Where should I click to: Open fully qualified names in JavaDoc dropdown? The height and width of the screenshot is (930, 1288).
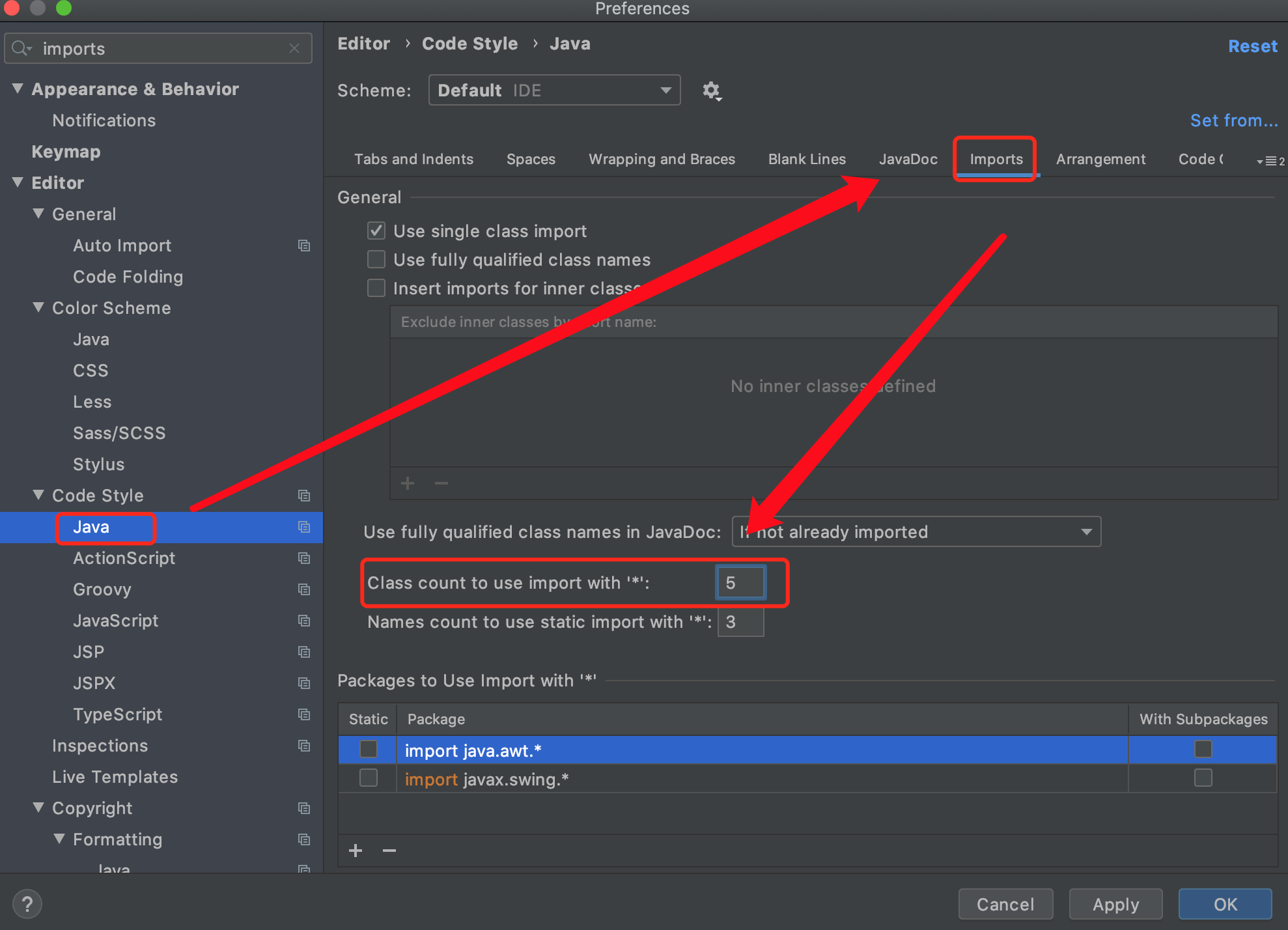point(916,532)
